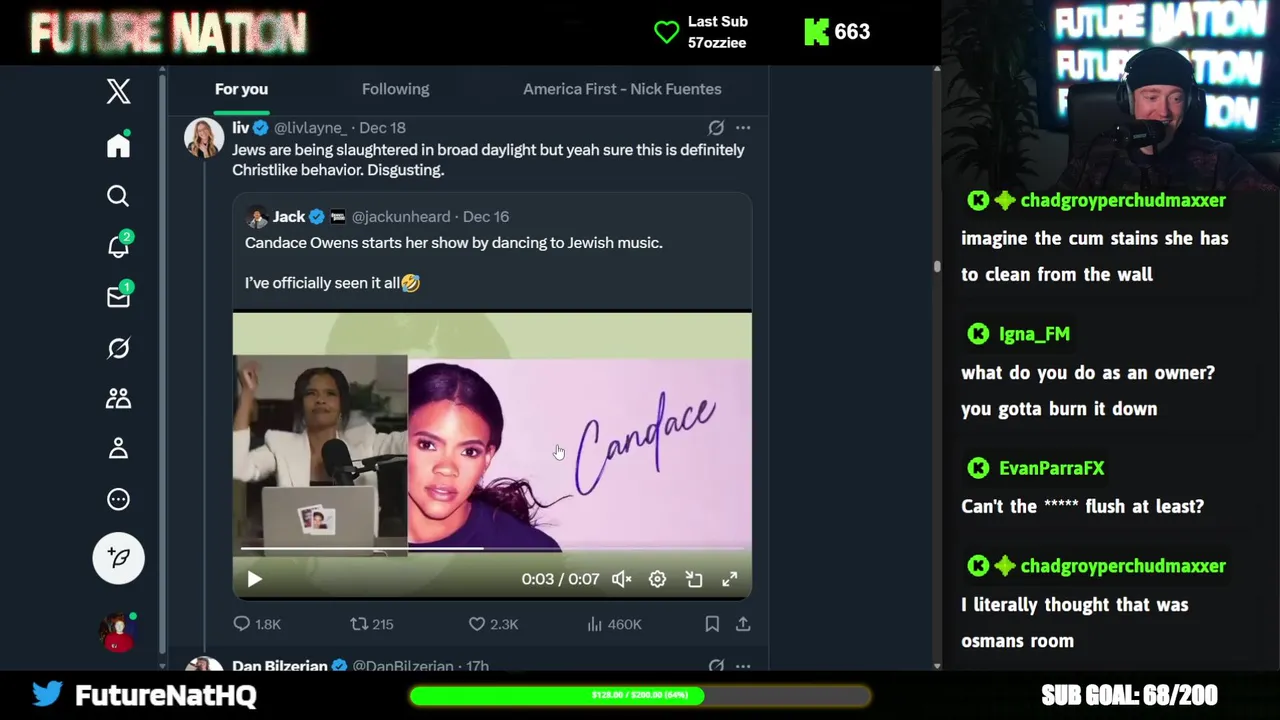The height and width of the screenshot is (720, 1280).
Task: Open liv's profile avatar
Action: tap(204, 138)
